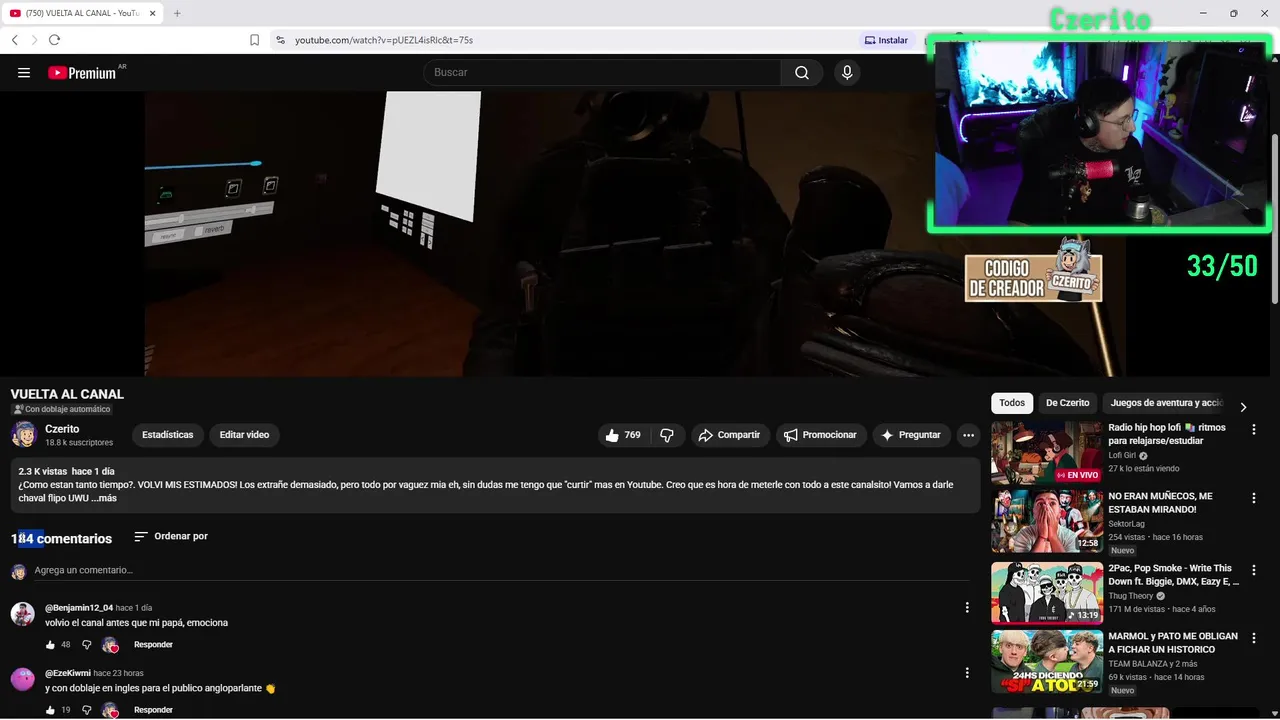Open Czerito channel avatar
The height and width of the screenshot is (720, 1280).
coord(24,434)
